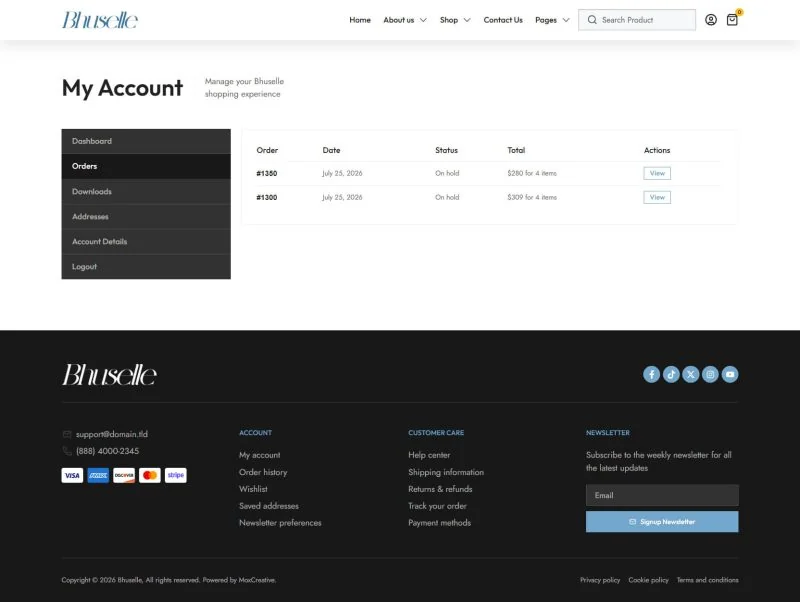Open the shopping cart bag icon

pyautogui.click(x=732, y=20)
